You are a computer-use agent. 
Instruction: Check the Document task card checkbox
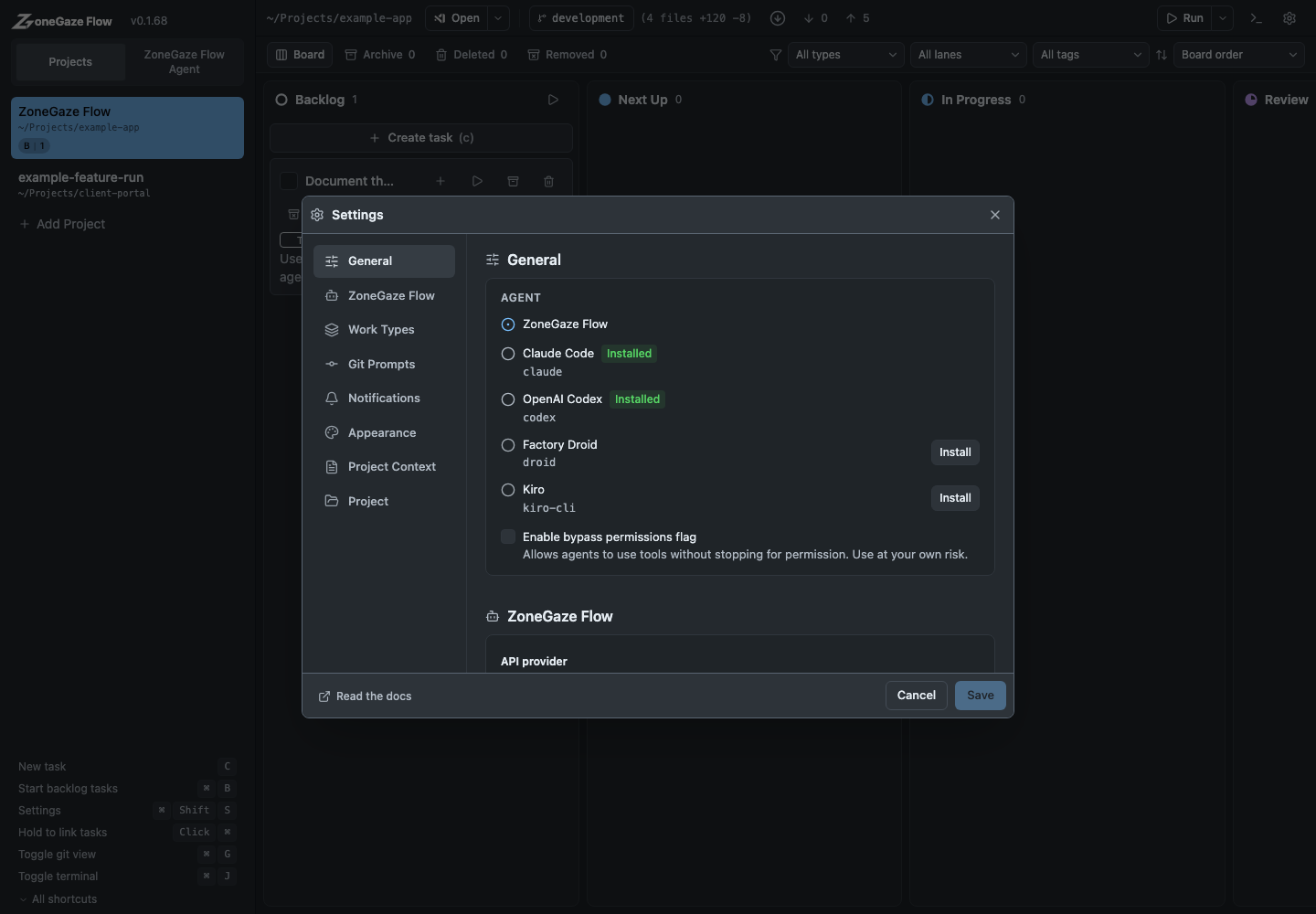point(289,181)
